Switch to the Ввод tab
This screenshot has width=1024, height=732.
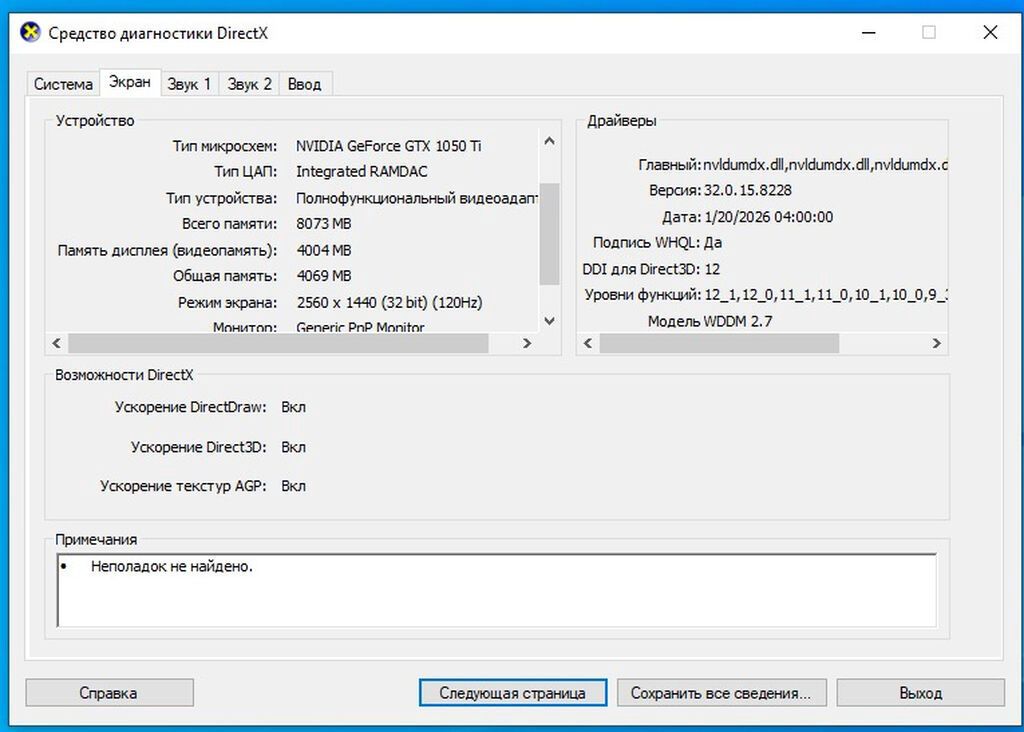[x=305, y=84]
